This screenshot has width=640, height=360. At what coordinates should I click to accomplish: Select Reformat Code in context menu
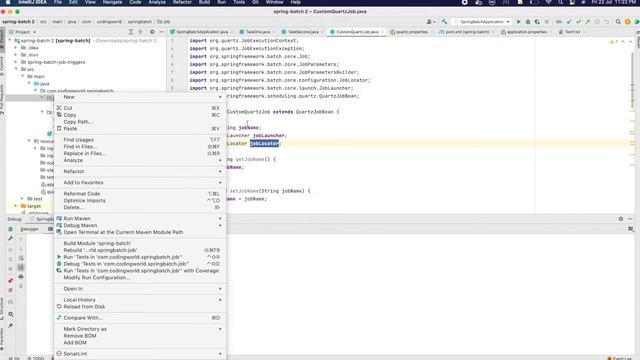[140, 194]
